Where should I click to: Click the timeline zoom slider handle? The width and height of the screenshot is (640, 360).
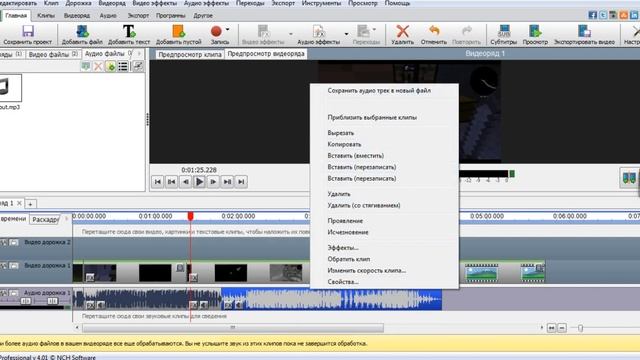(x=580, y=328)
